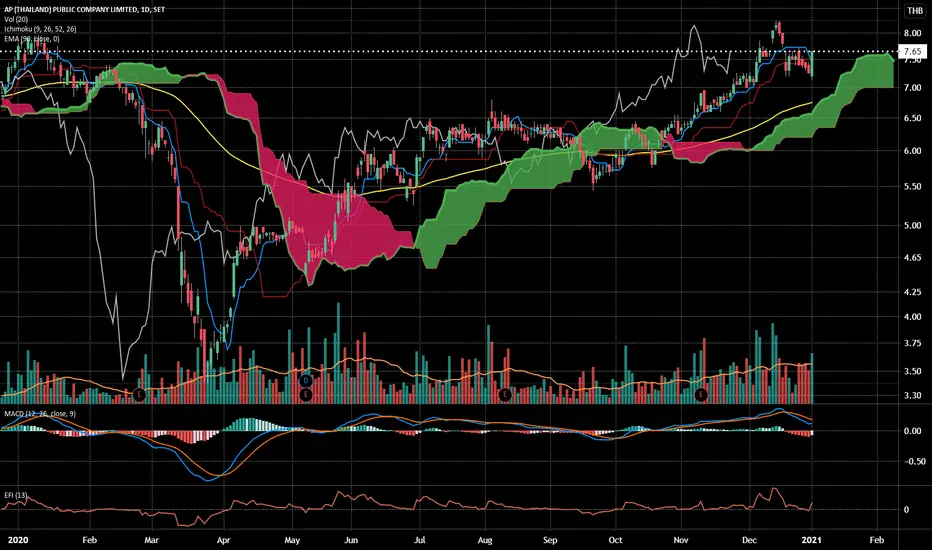Select the Vol (20) indicator legend
Image resolution: width=932 pixels, height=550 pixels.
pyautogui.click(x=15, y=19)
